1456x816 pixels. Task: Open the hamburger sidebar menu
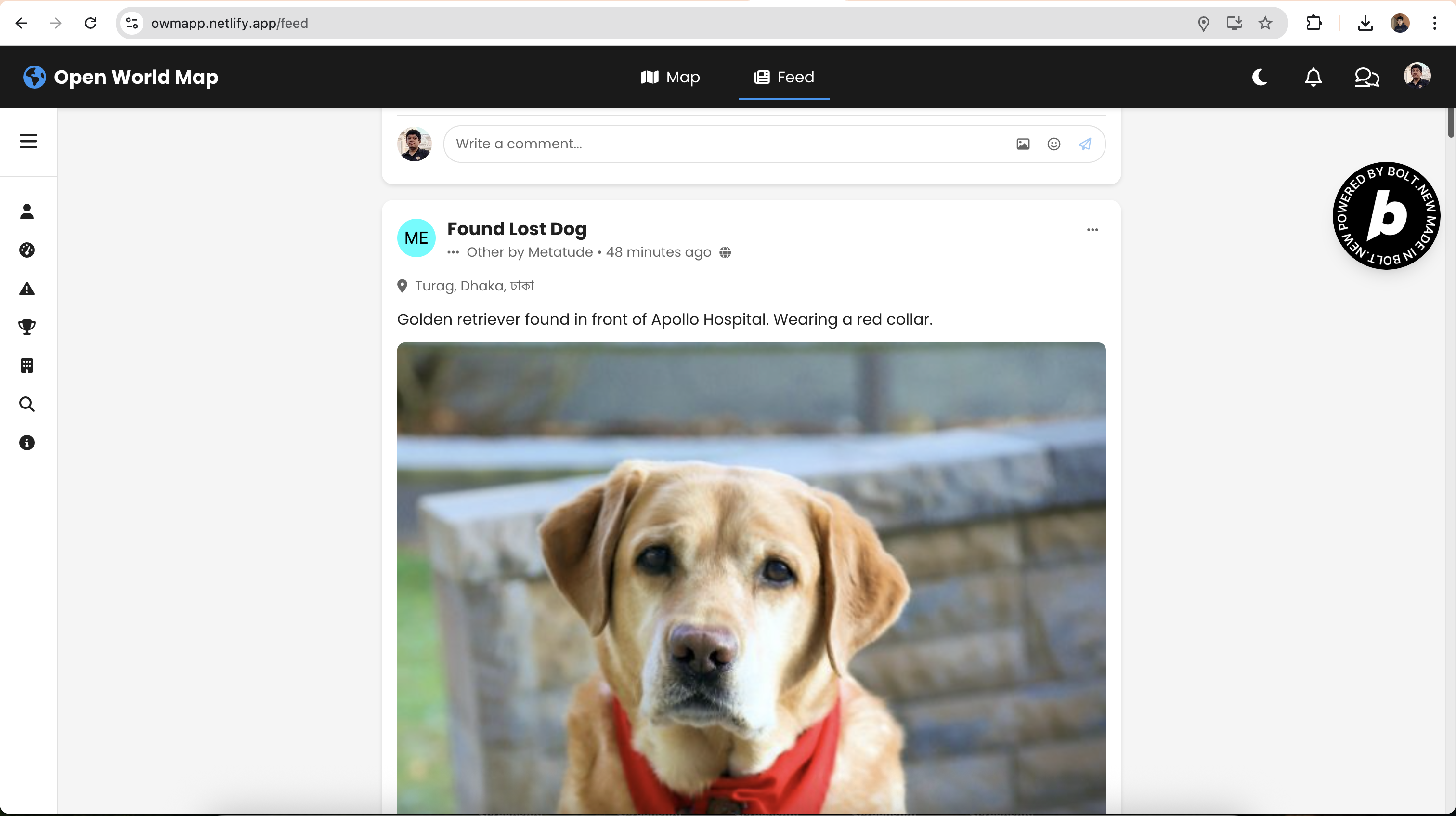(x=28, y=141)
